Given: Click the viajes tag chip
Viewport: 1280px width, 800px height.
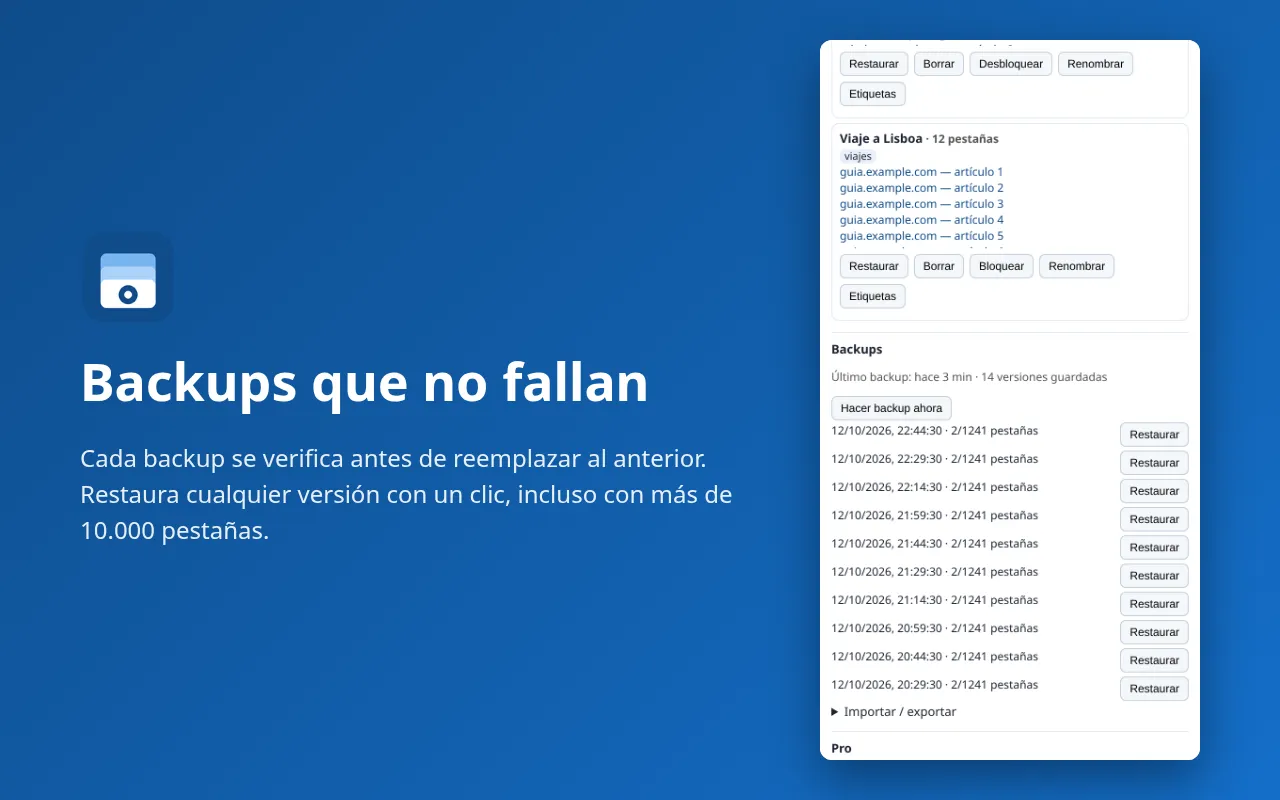Looking at the screenshot, I should click(x=858, y=157).
